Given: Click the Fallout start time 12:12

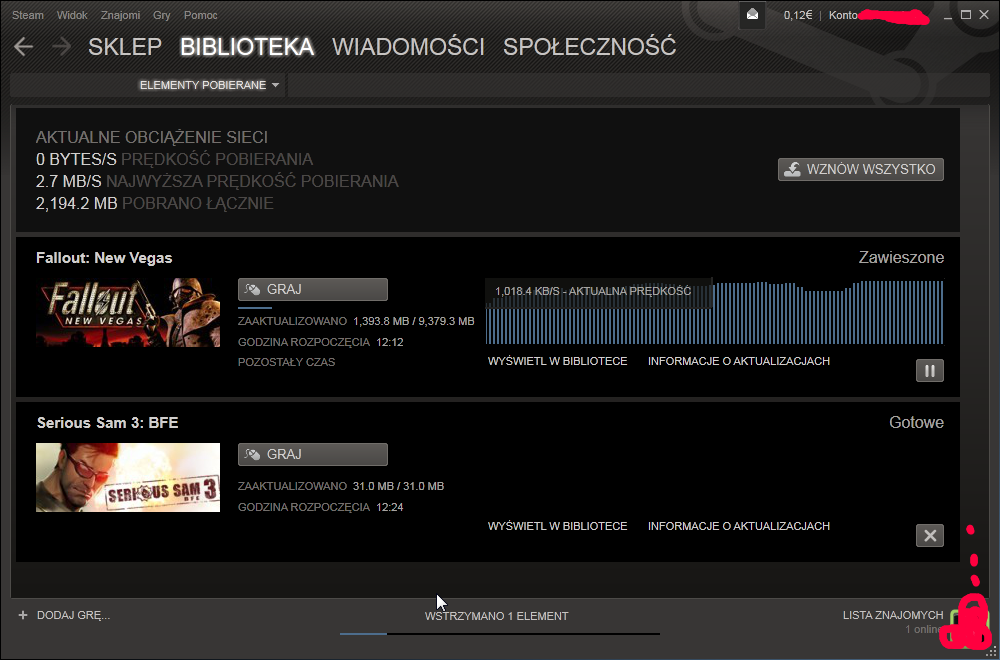Looking at the screenshot, I should click(390, 342).
